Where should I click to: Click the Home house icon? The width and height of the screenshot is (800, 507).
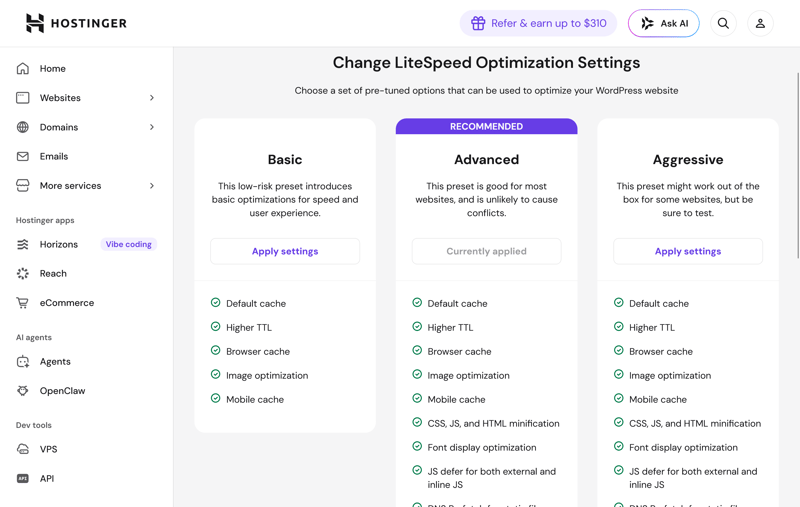click(x=22, y=68)
